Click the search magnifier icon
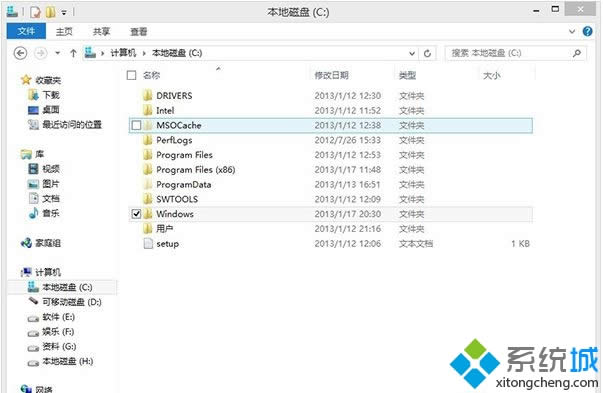The height and width of the screenshot is (393, 603). 576,53
